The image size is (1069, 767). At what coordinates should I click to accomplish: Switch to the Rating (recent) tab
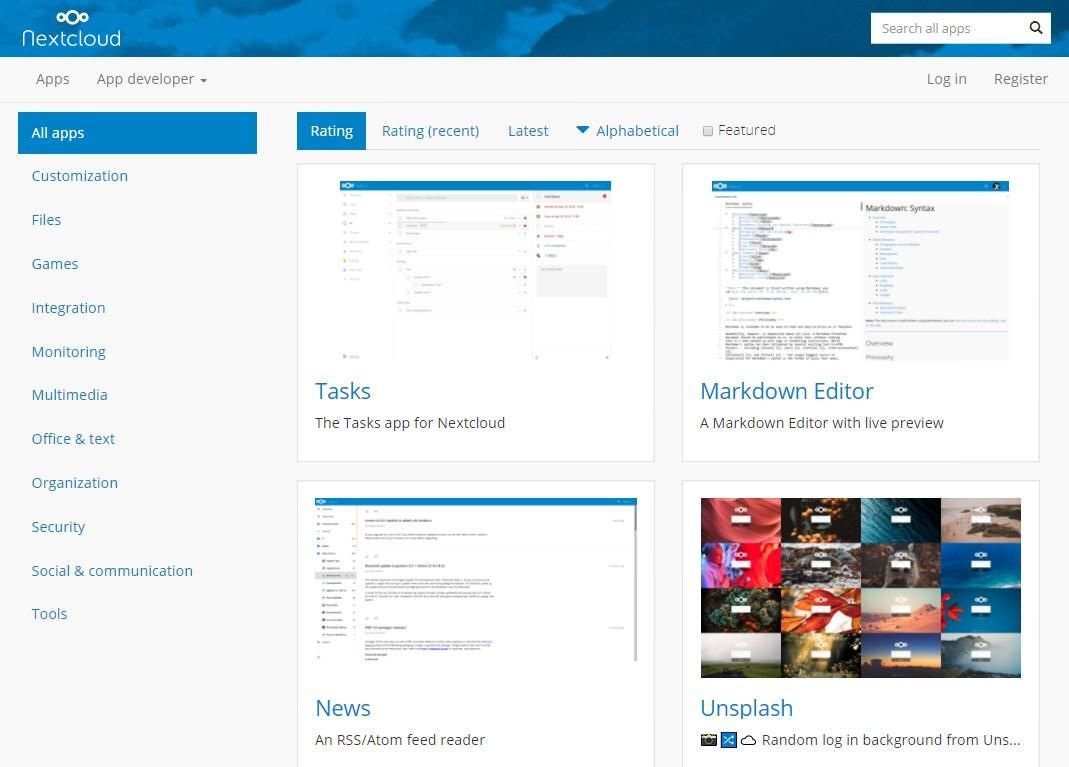pos(430,131)
